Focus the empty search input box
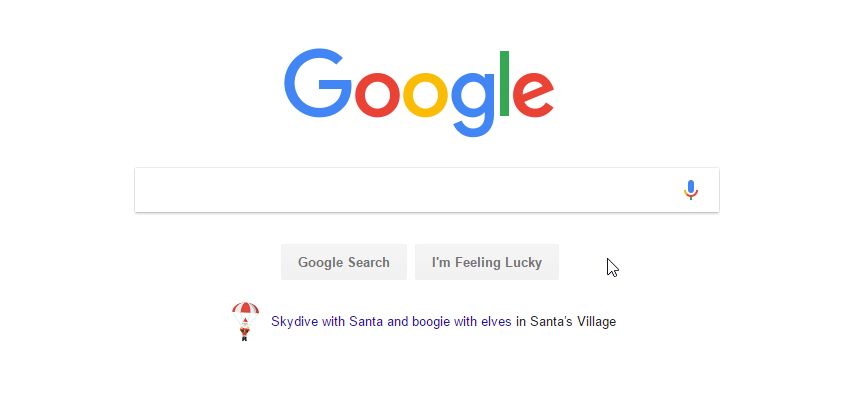 point(400,190)
